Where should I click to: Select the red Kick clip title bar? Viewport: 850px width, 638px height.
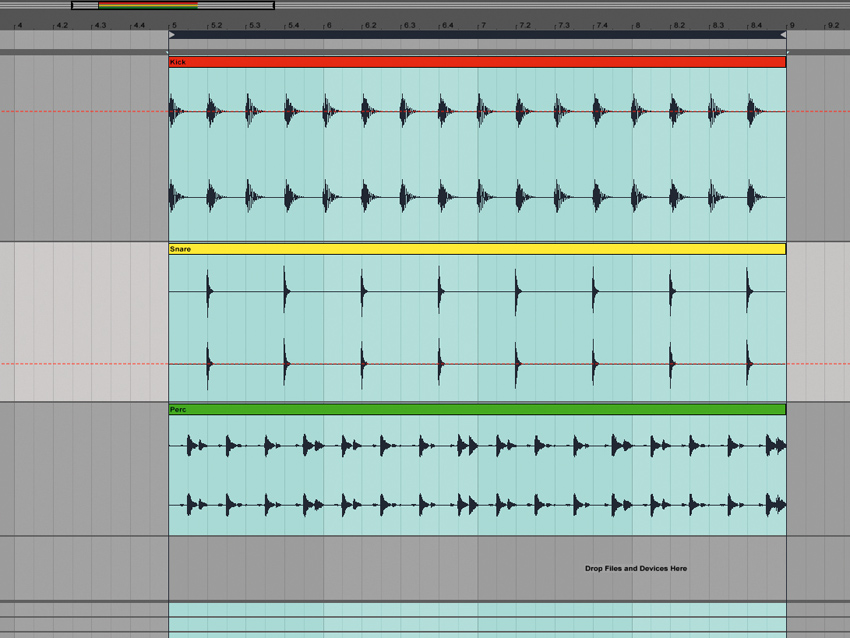point(477,62)
